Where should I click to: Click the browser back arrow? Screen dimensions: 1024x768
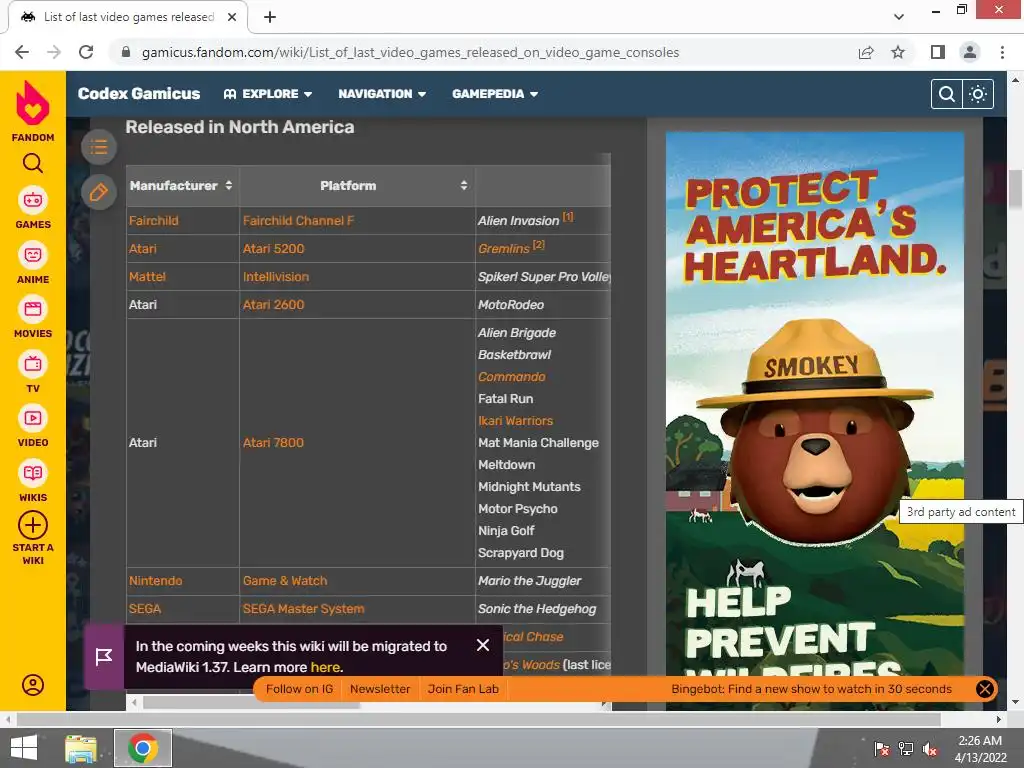pyautogui.click(x=22, y=52)
